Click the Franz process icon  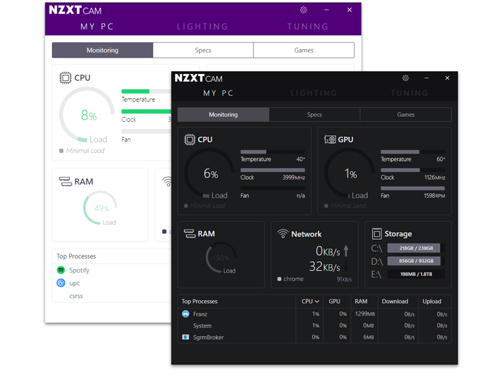[186, 314]
